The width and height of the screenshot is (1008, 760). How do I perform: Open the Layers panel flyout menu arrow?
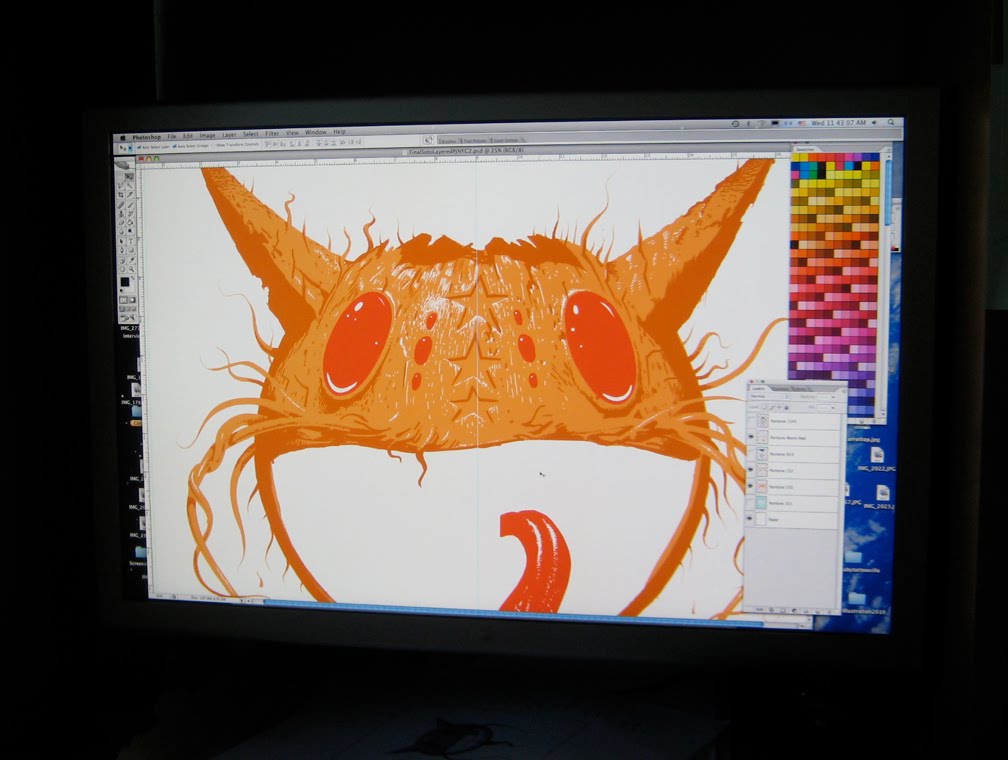pos(844,390)
